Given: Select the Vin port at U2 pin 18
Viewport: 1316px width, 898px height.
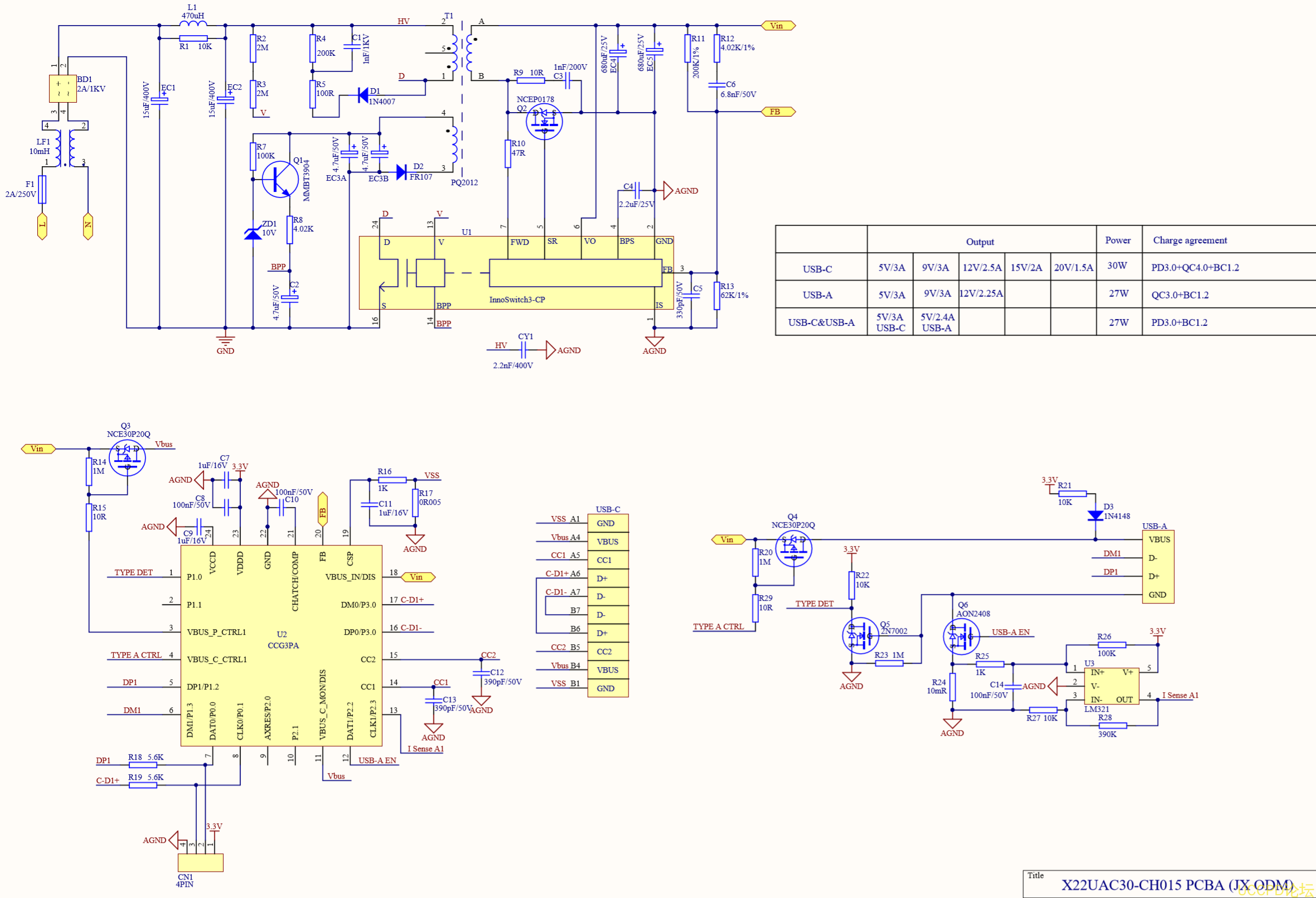Looking at the screenshot, I should [x=418, y=577].
